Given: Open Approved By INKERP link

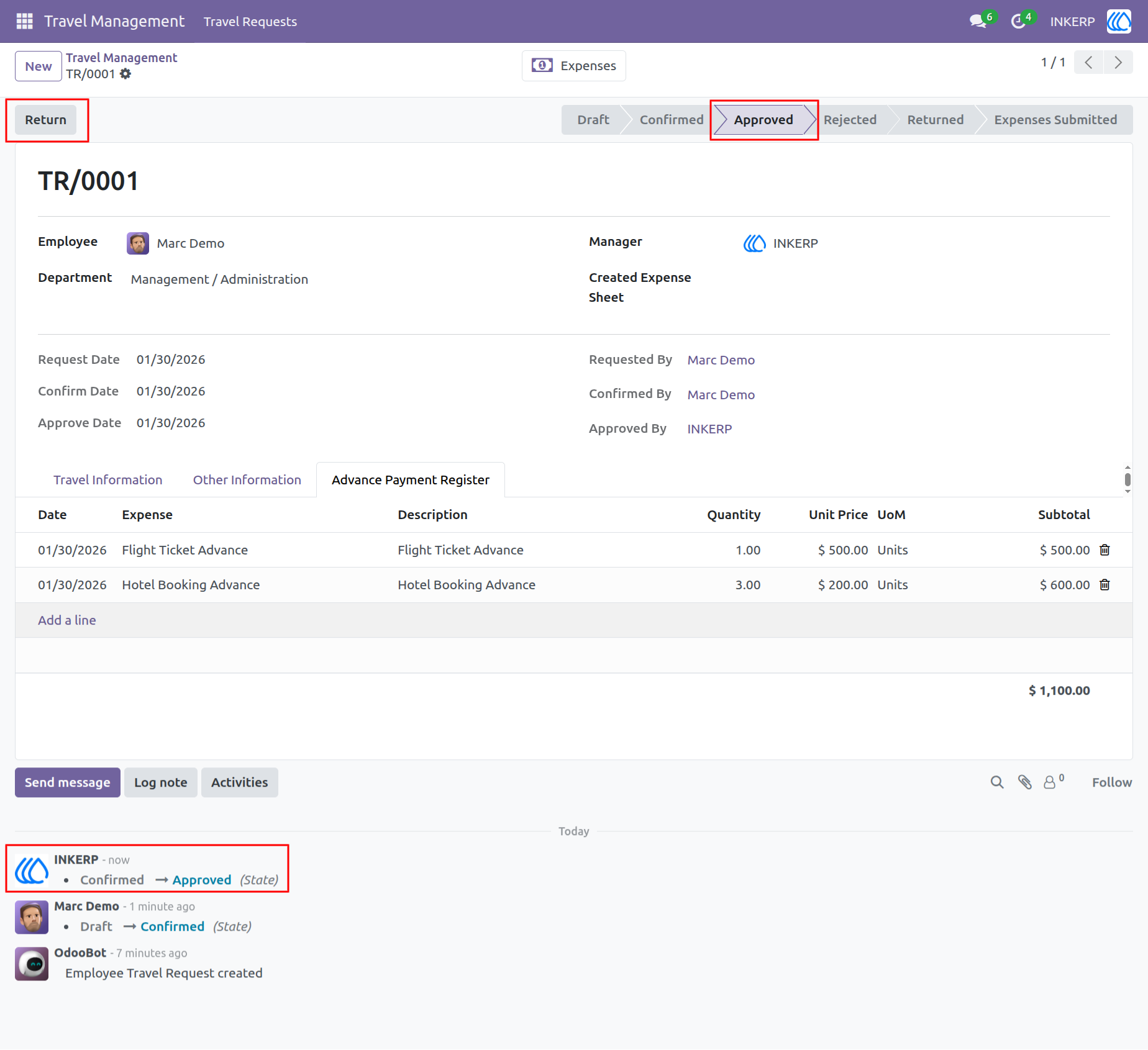Looking at the screenshot, I should pyautogui.click(x=709, y=429).
